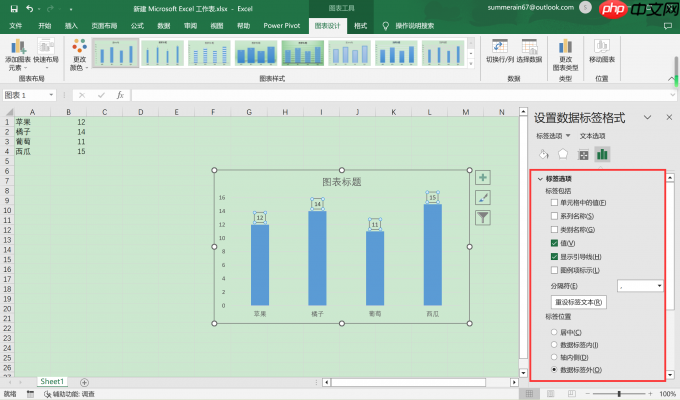
Task: Select Center label position radio
Action: point(554,332)
